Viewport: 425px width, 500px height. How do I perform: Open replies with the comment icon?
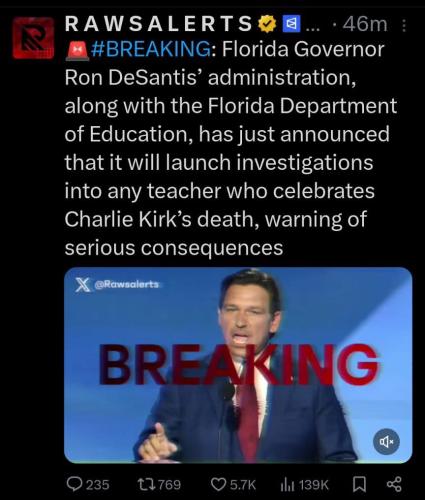[73, 484]
